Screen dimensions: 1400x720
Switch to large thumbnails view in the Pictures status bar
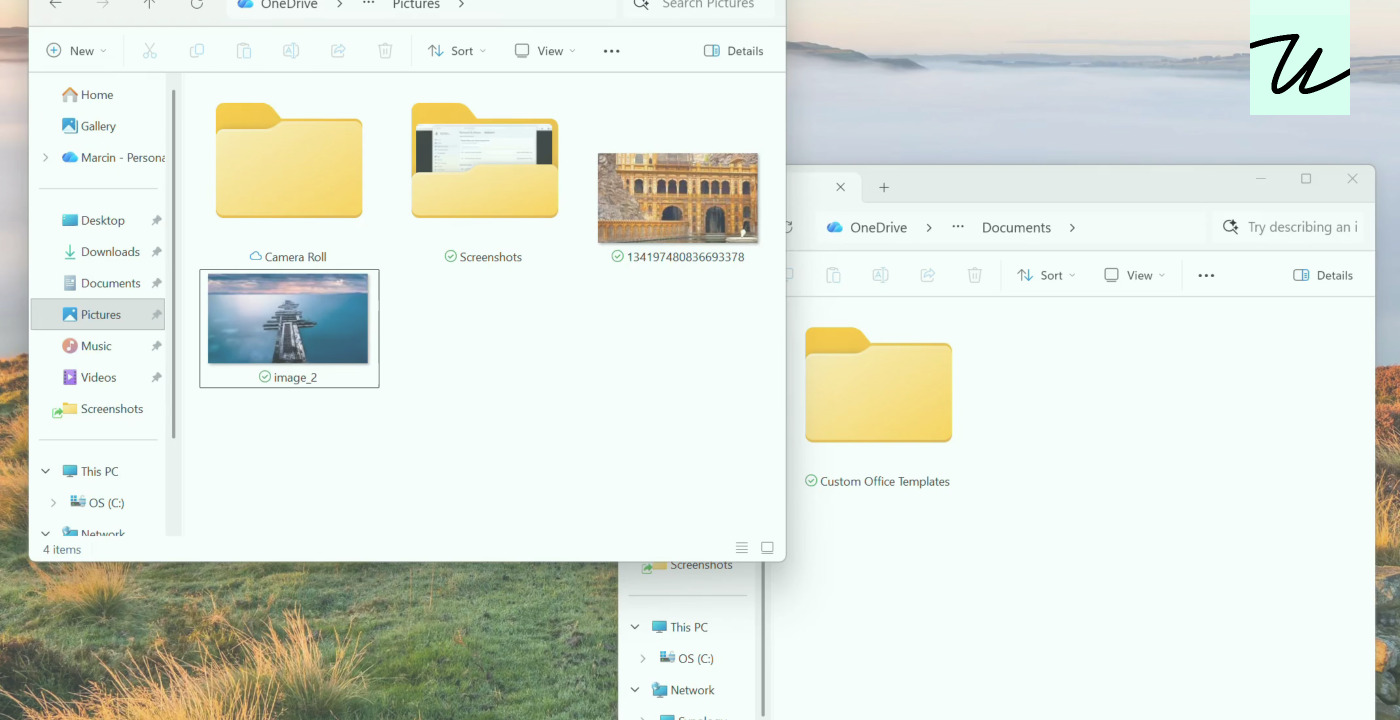tap(767, 548)
